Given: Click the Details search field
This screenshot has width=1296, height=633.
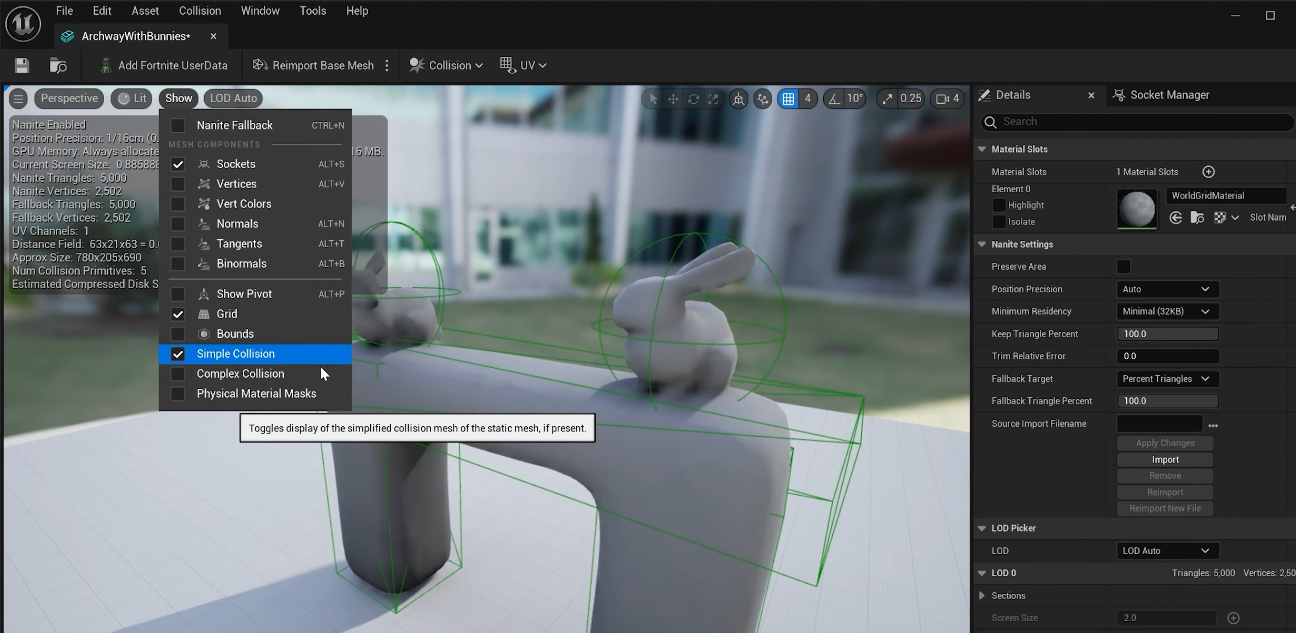Looking at the screenshot, I should (x=1140, y=121).
